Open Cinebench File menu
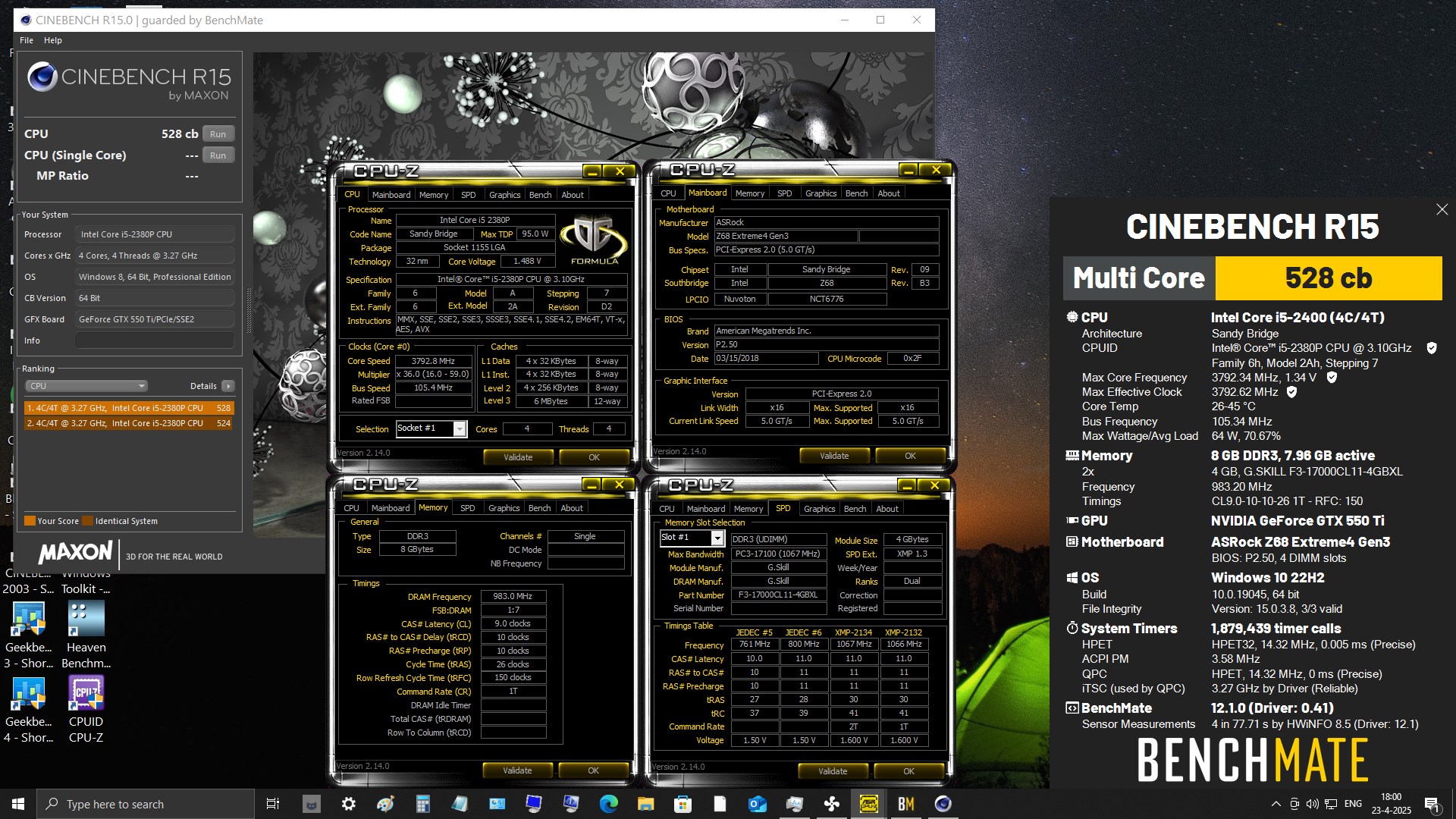 [x=27, y=40]
